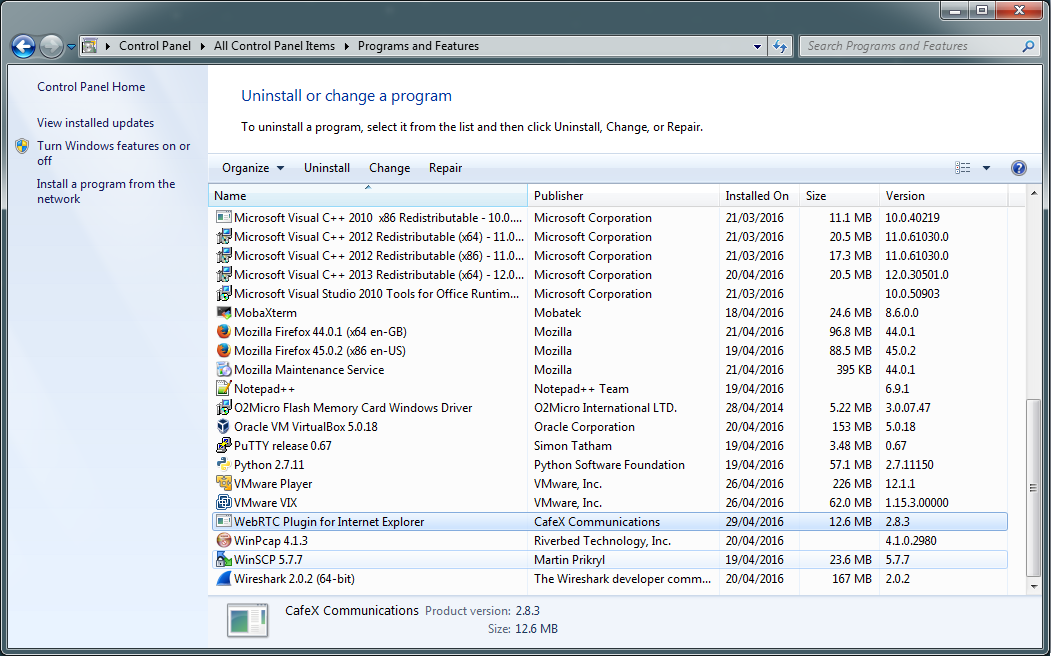The height and width of the screenshot is (656, 1051).
Task: Sort by the Size column header
Action: click(839, 196)
